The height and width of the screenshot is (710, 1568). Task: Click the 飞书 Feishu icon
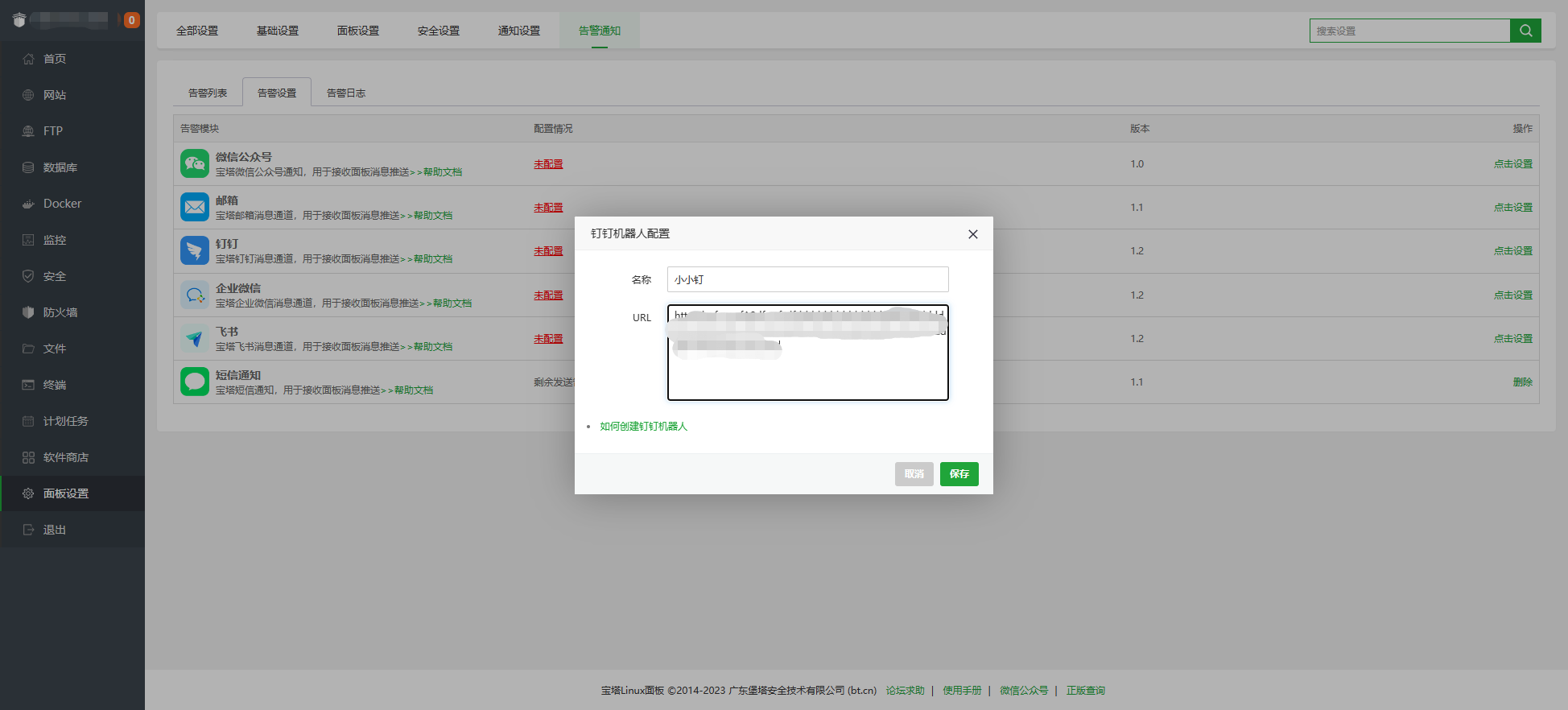(195, 338)
